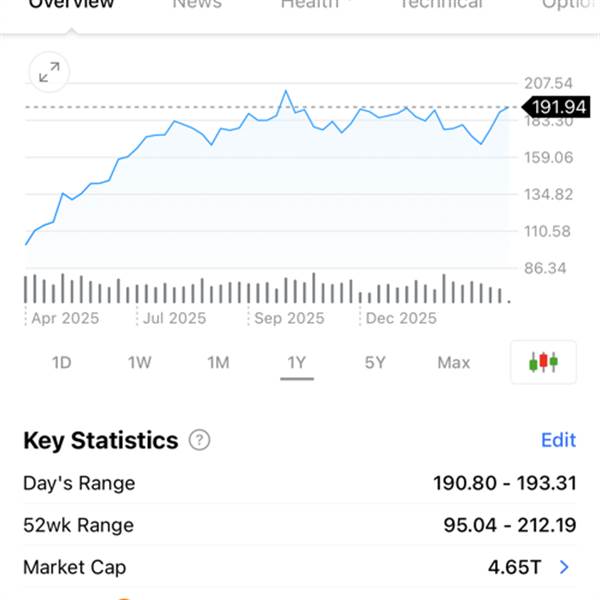This screenshot has height=600, width=600.
Task: Go to the Technical tab
Action: point(441,5)
